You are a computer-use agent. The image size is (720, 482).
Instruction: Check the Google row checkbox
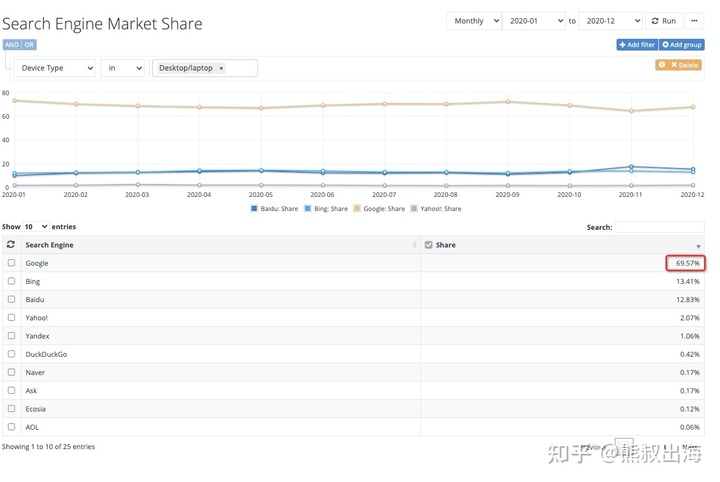pyautogui.click(x=11, y=263)
